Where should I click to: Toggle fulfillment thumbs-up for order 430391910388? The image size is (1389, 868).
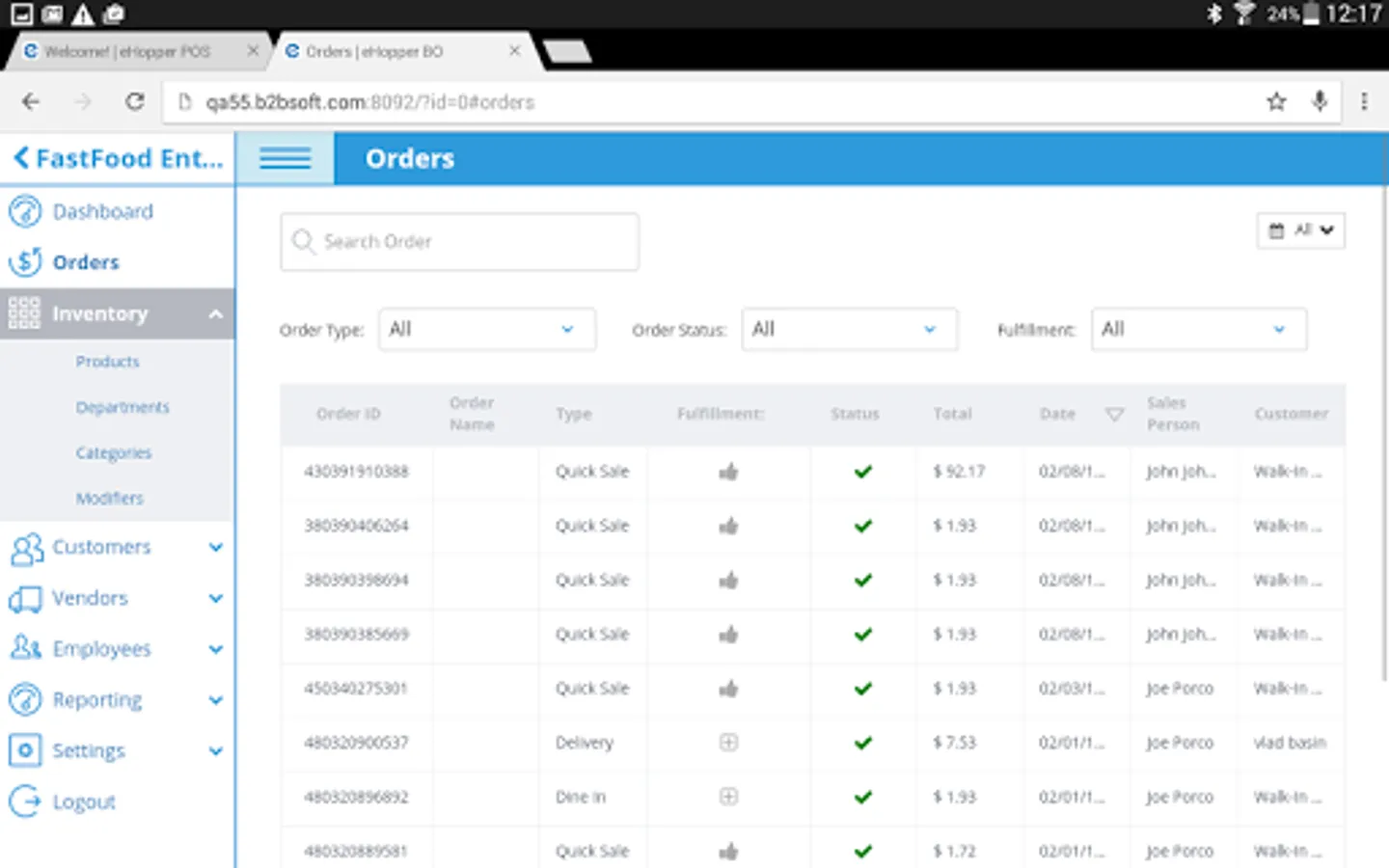728,472
